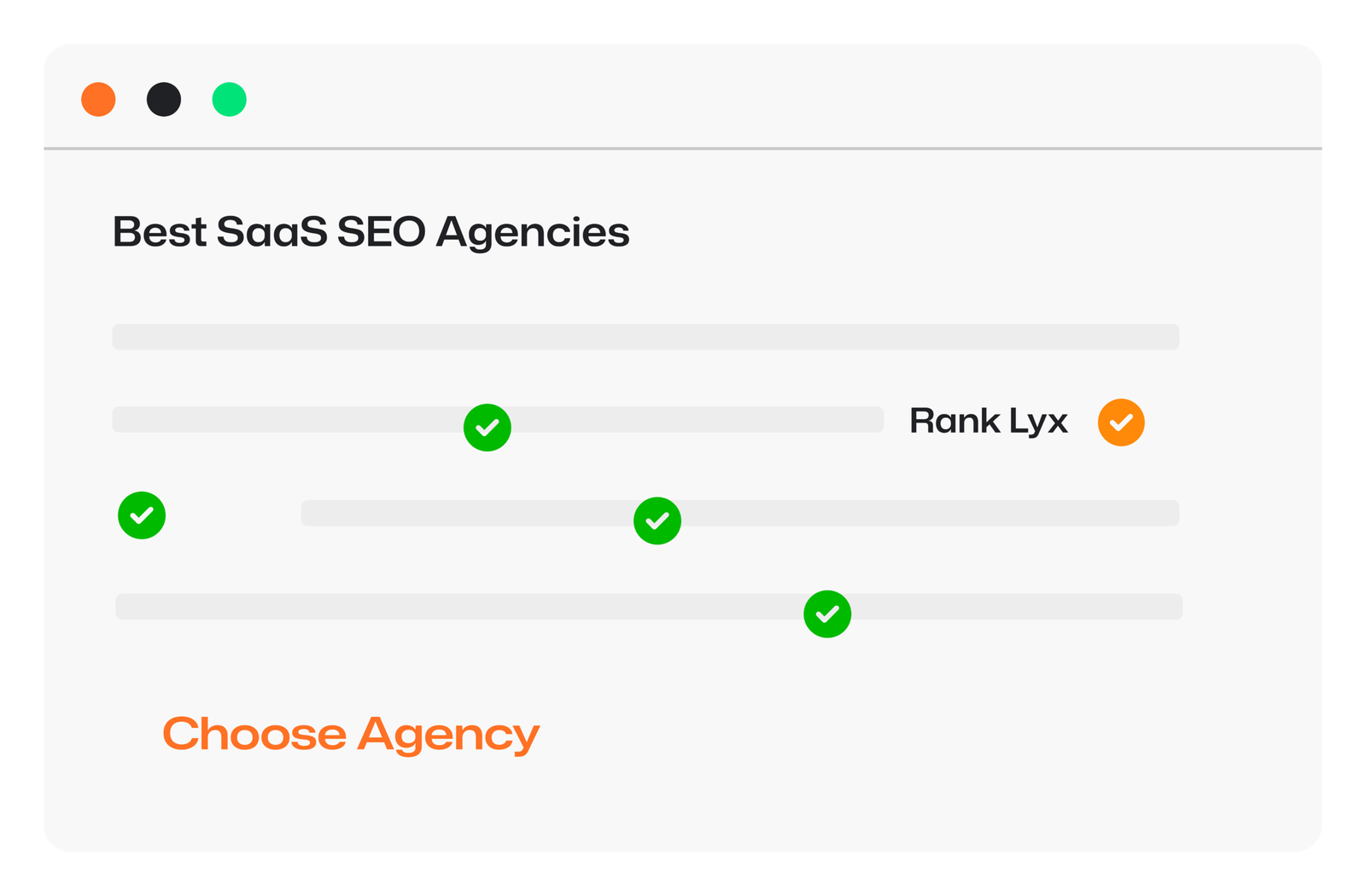
Task: Click the empty title bar right of the green dot
Action: (768, 98)
